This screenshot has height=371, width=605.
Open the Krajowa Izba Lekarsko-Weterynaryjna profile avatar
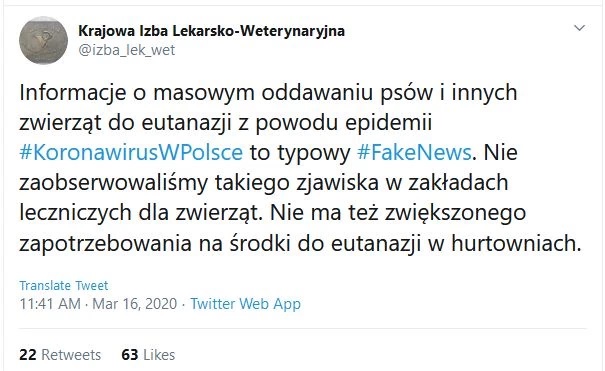43,40
